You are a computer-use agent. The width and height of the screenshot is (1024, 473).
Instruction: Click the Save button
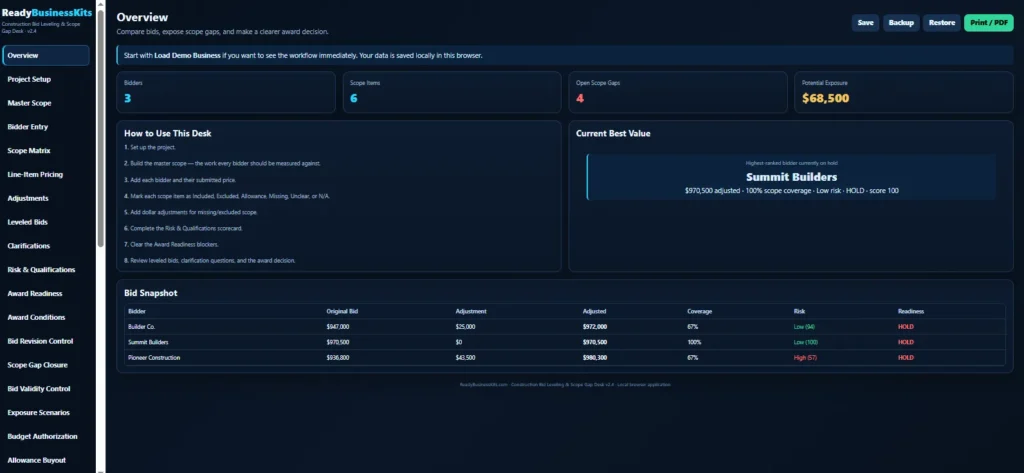[x=865, y=23]
